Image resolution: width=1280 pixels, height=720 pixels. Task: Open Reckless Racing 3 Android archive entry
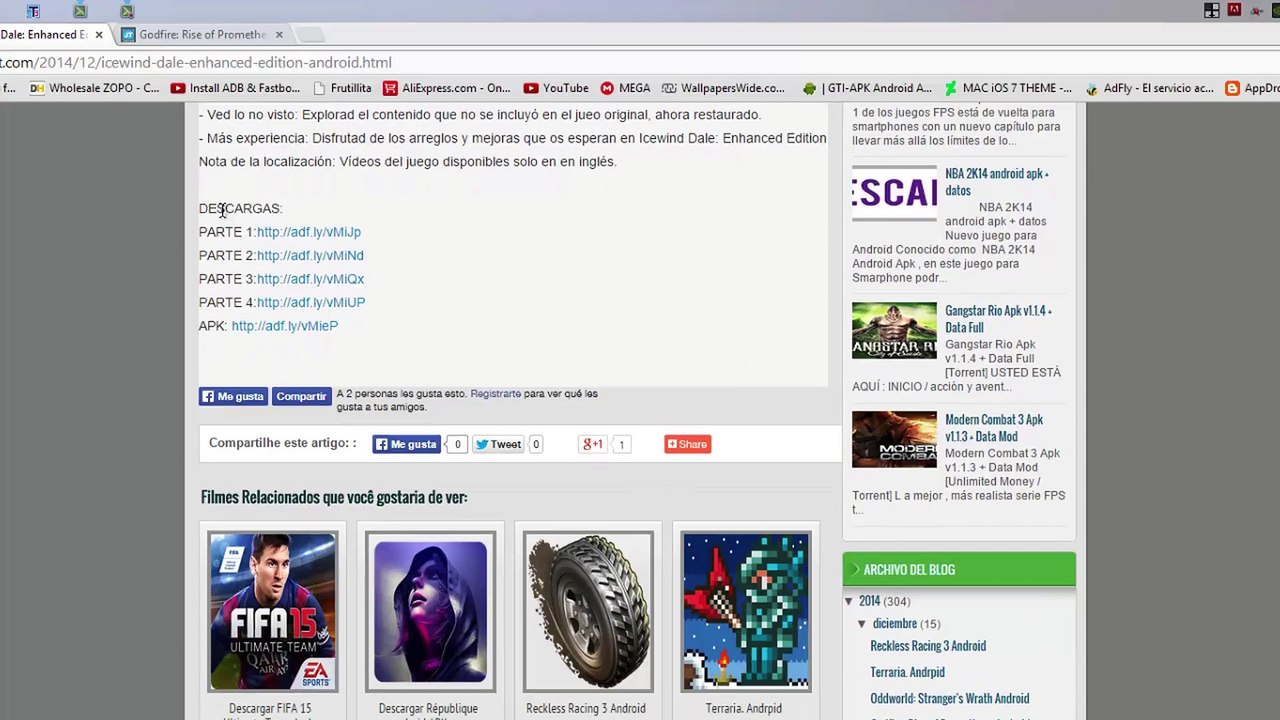tap(928, 646)
